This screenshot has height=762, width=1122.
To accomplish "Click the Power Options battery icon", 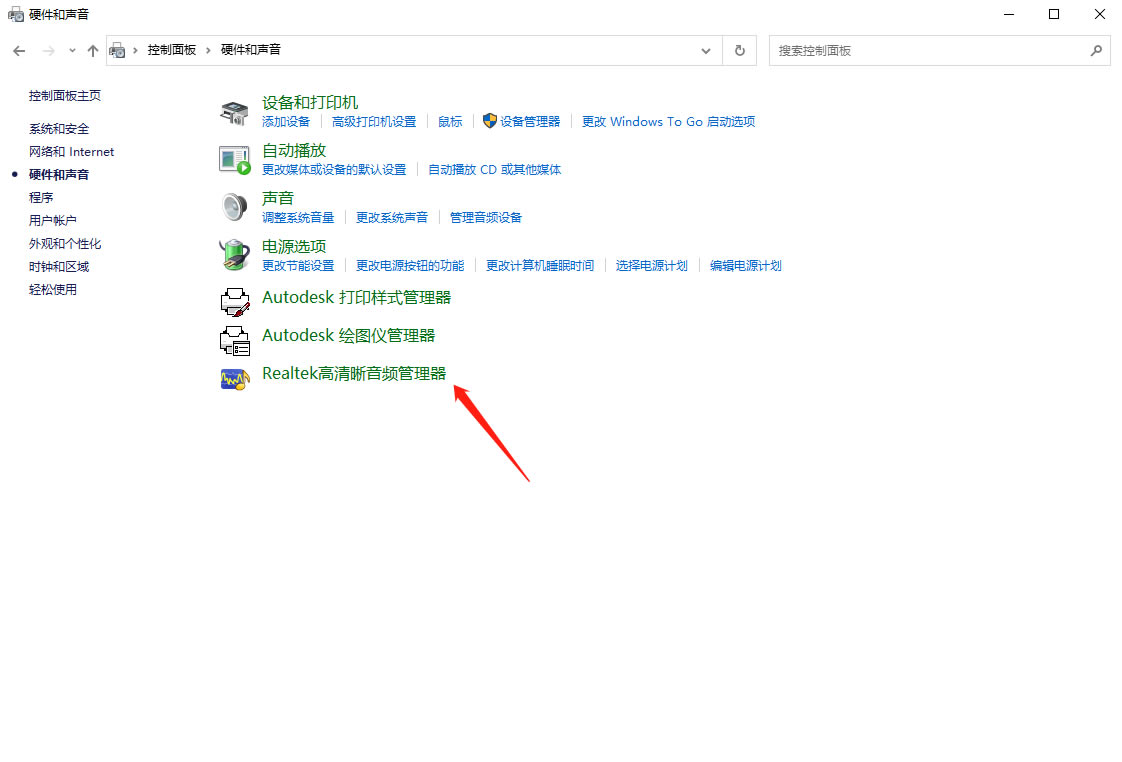I will click(234, 255).
